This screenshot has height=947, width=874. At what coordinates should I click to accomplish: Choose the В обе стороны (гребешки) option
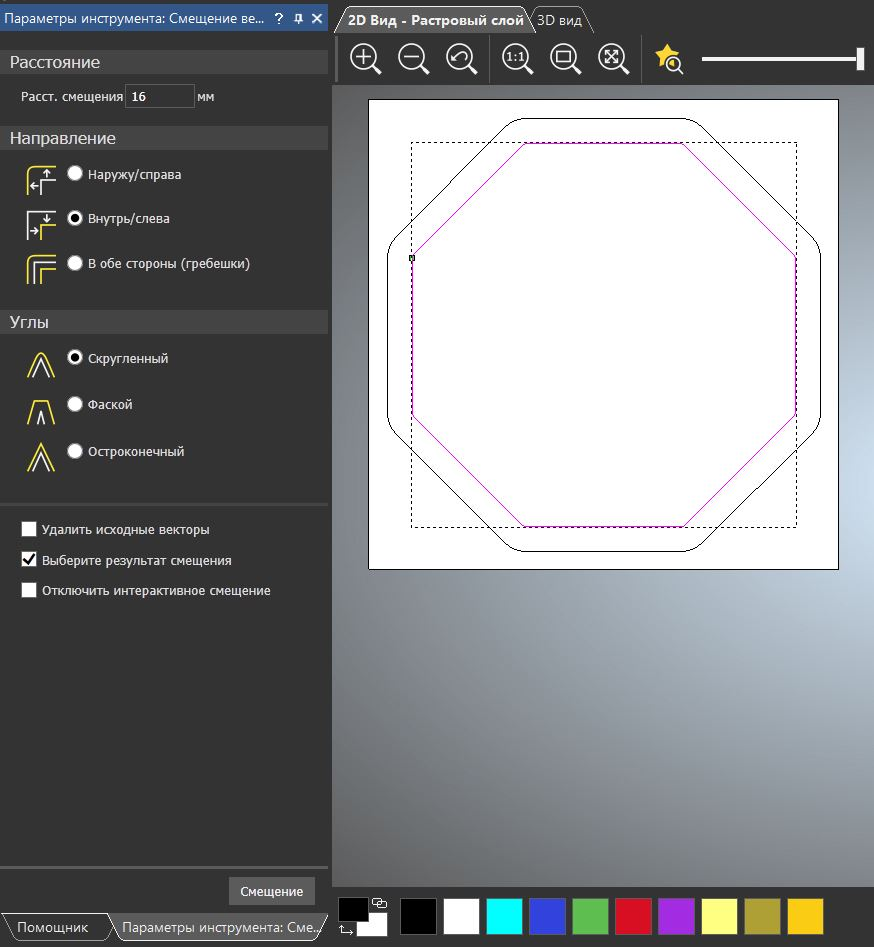[75, 264]
